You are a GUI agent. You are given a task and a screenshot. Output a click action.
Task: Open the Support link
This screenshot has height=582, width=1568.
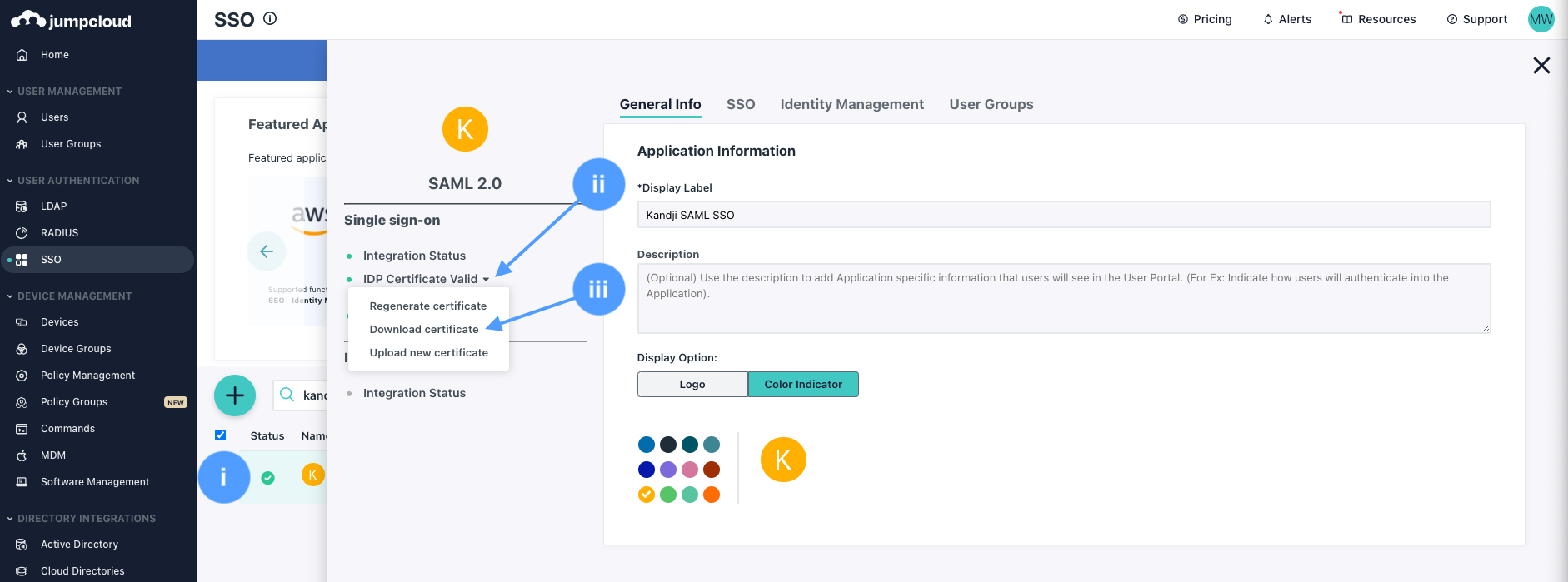1477,19
